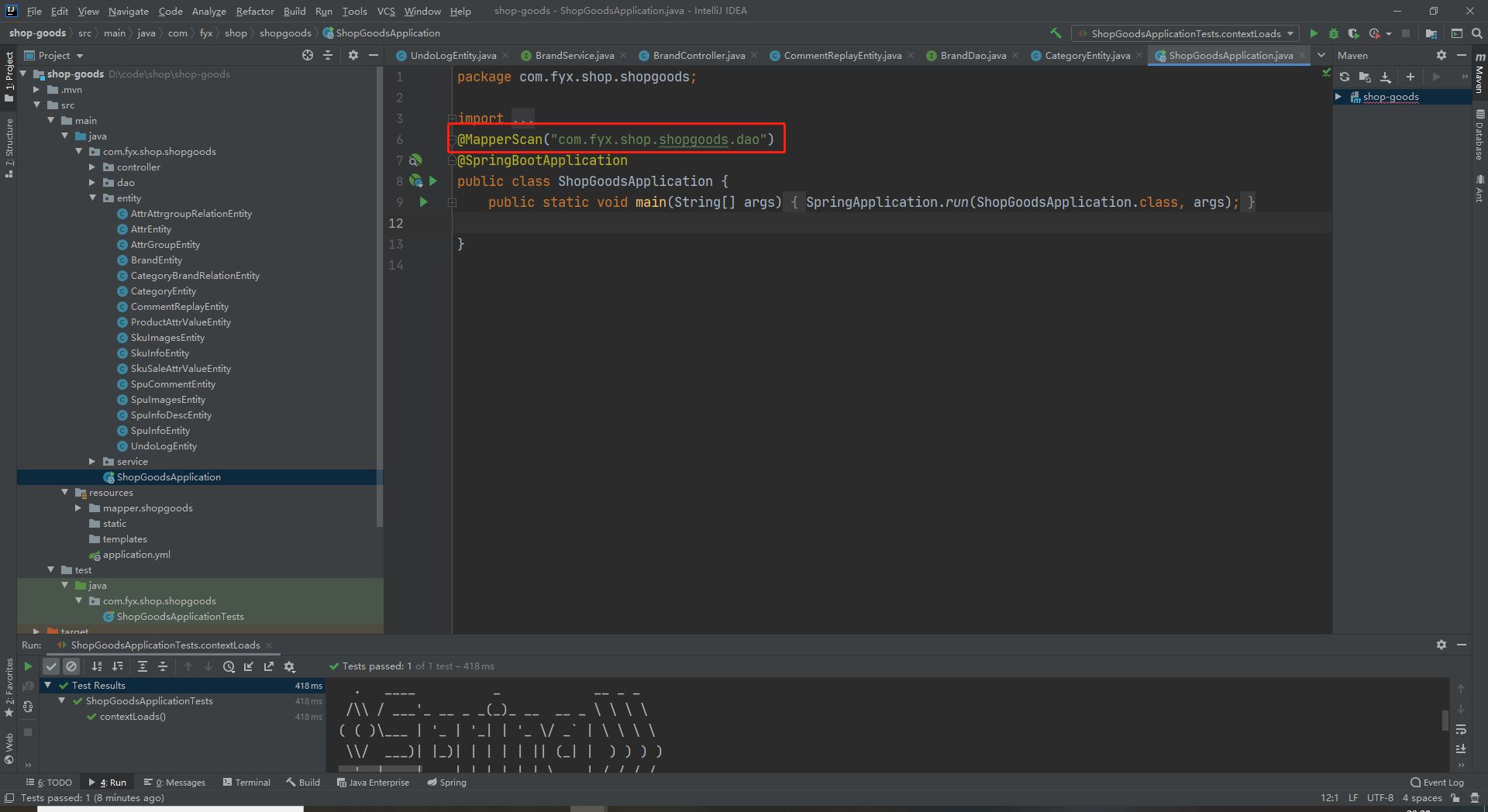1488x812 pixels.
Task: Switch to BrandController.java editor tab
Action: 698,55
